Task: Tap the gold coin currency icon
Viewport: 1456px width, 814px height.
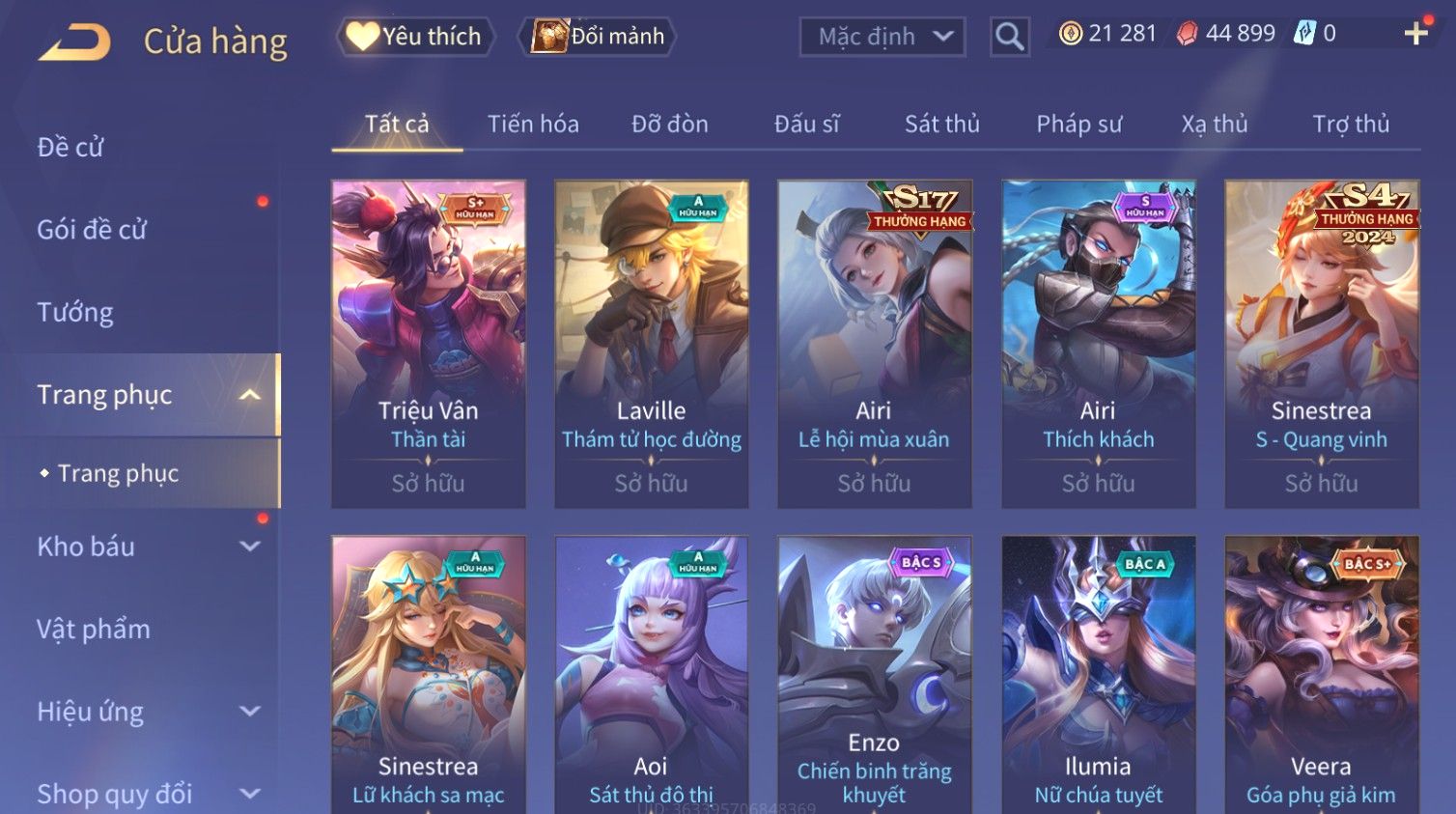Action: click(x=1071, y=34)
